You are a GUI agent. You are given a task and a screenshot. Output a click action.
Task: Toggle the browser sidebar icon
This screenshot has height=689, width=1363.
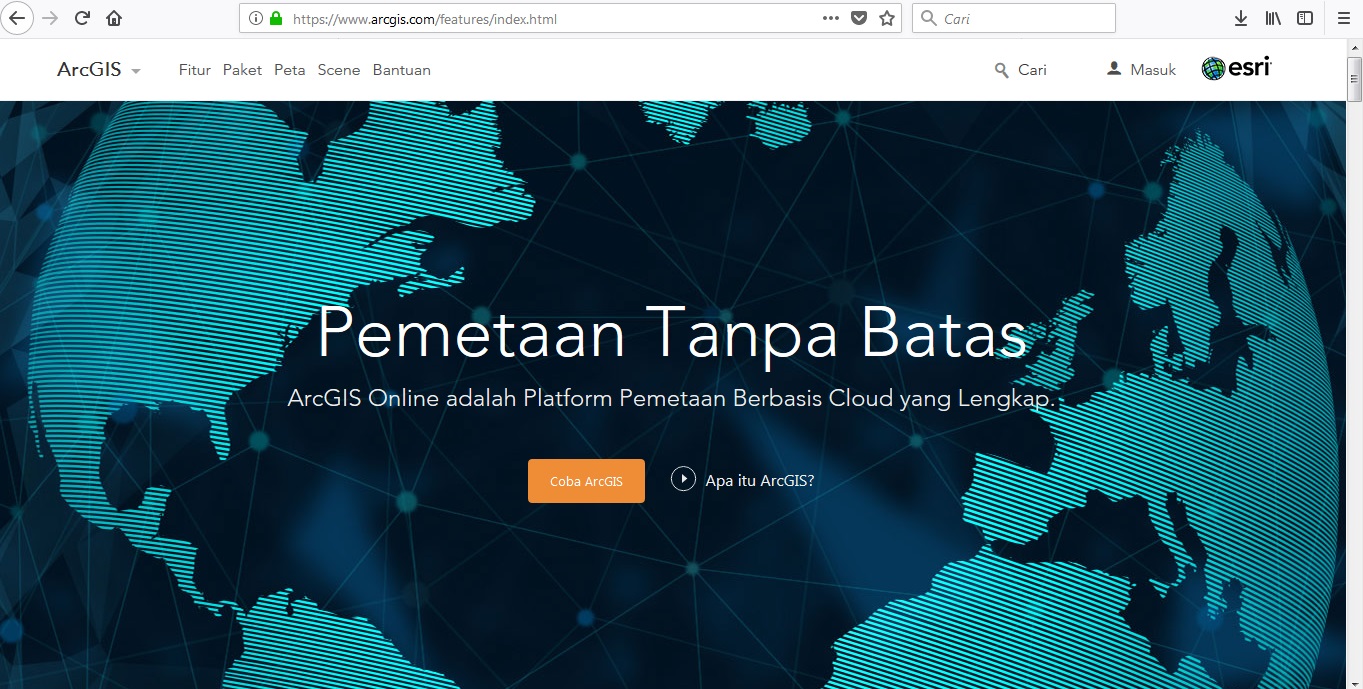point(1304,18)
